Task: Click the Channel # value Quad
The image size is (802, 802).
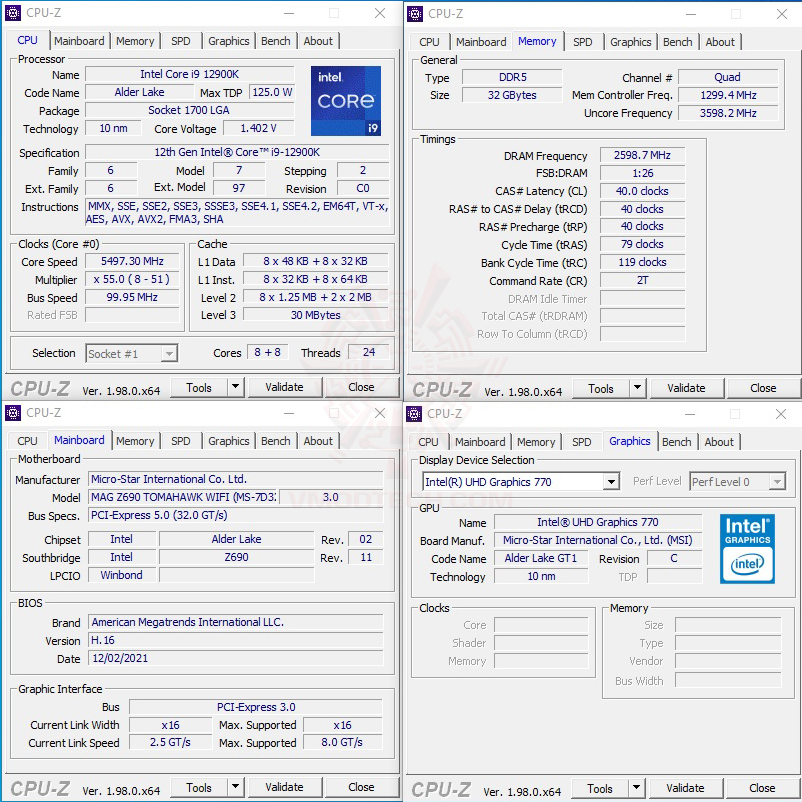Action: (727, 77)
